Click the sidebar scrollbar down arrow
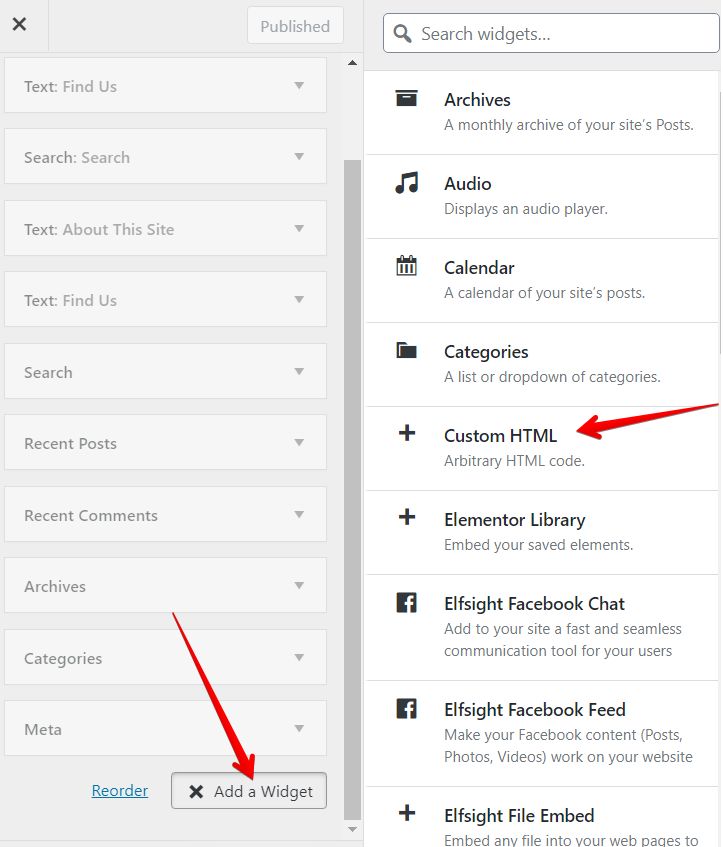Image resolution: width=723 pixels, height=847 pixels. coord(351,829)
